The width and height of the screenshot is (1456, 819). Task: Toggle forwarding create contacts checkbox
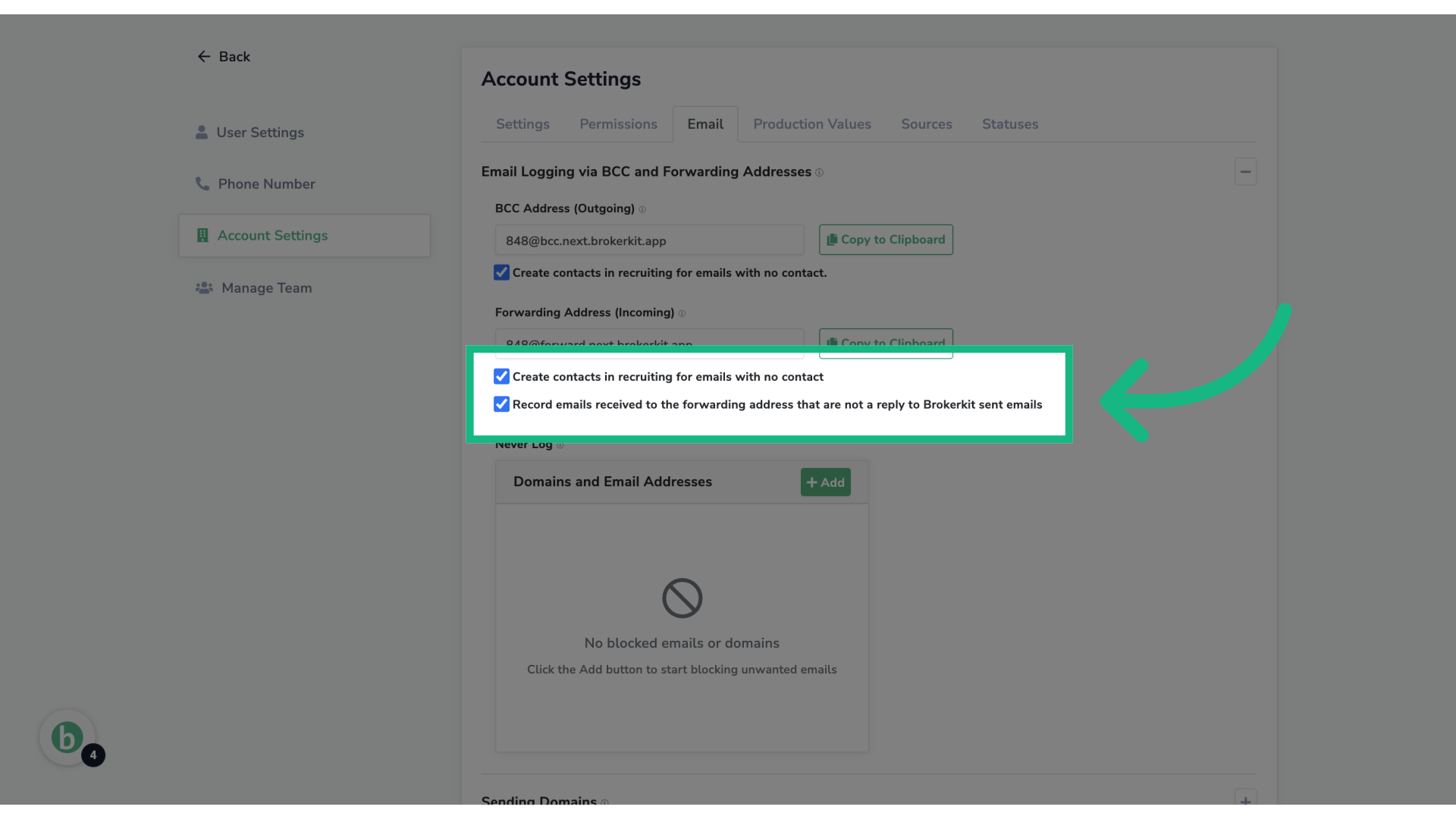pos(501,377)
